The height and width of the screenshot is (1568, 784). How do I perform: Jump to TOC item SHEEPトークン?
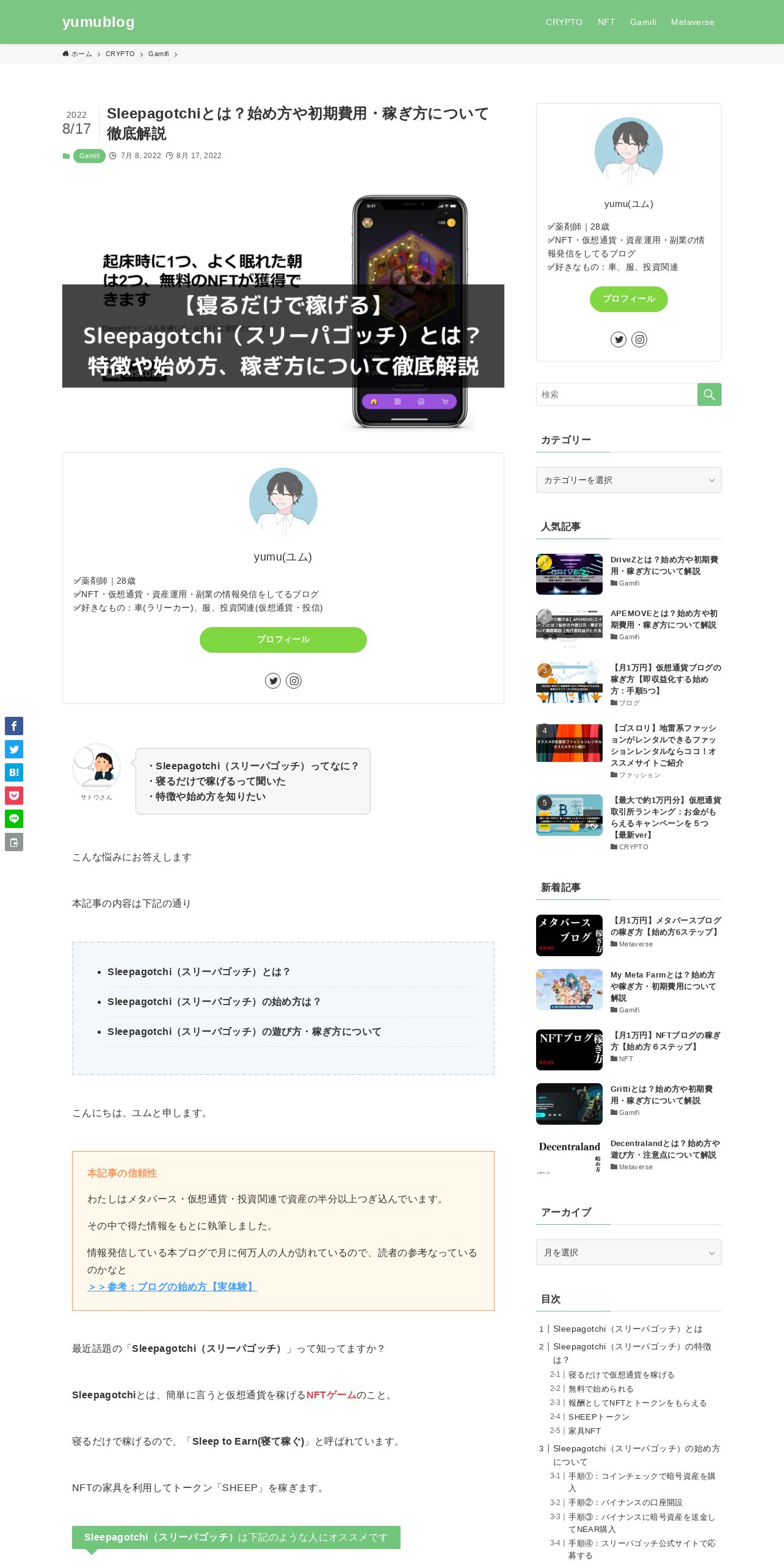pos(599,1417)
